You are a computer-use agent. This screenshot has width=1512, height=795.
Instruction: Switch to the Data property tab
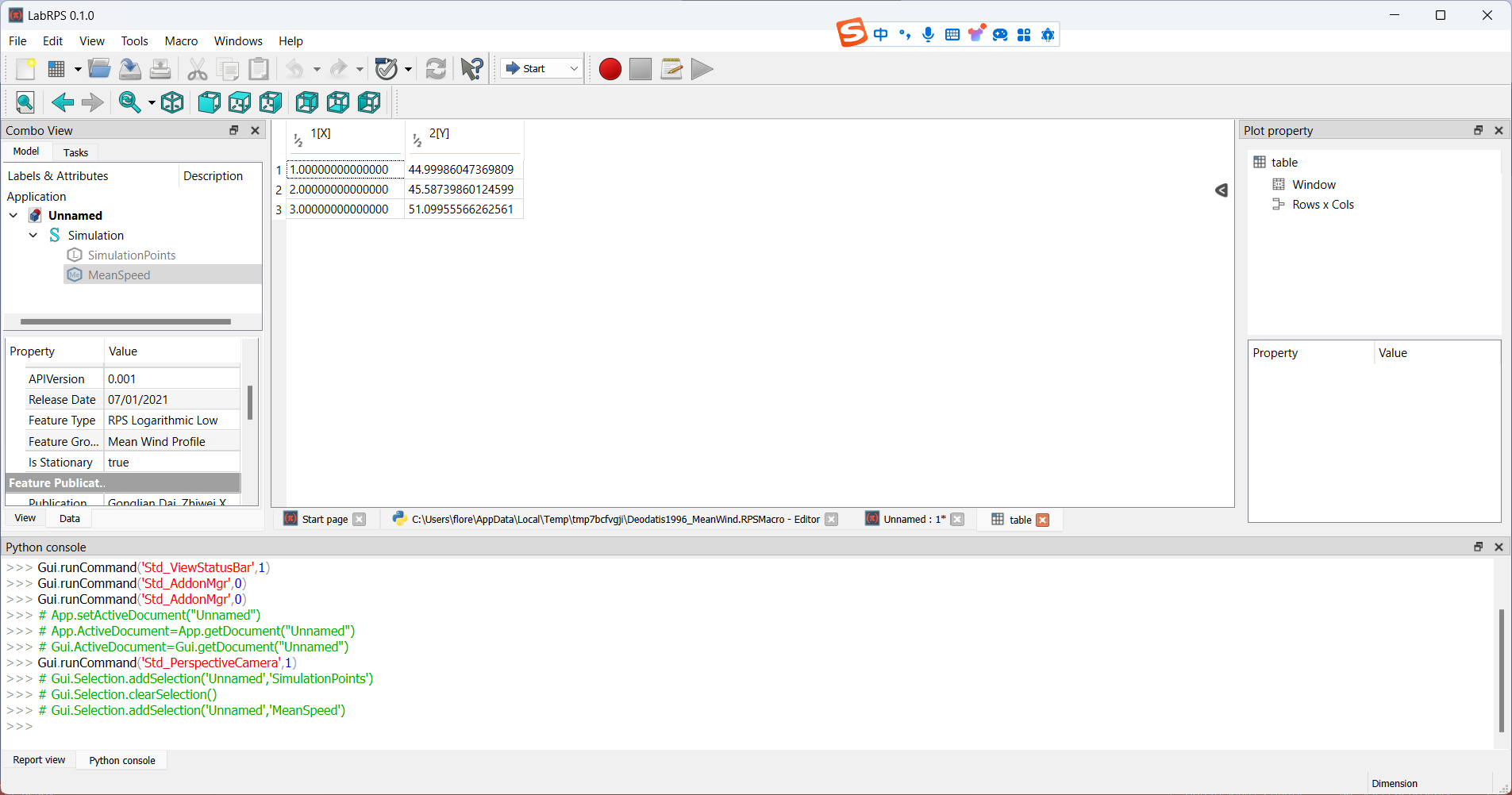click(70, 518)
